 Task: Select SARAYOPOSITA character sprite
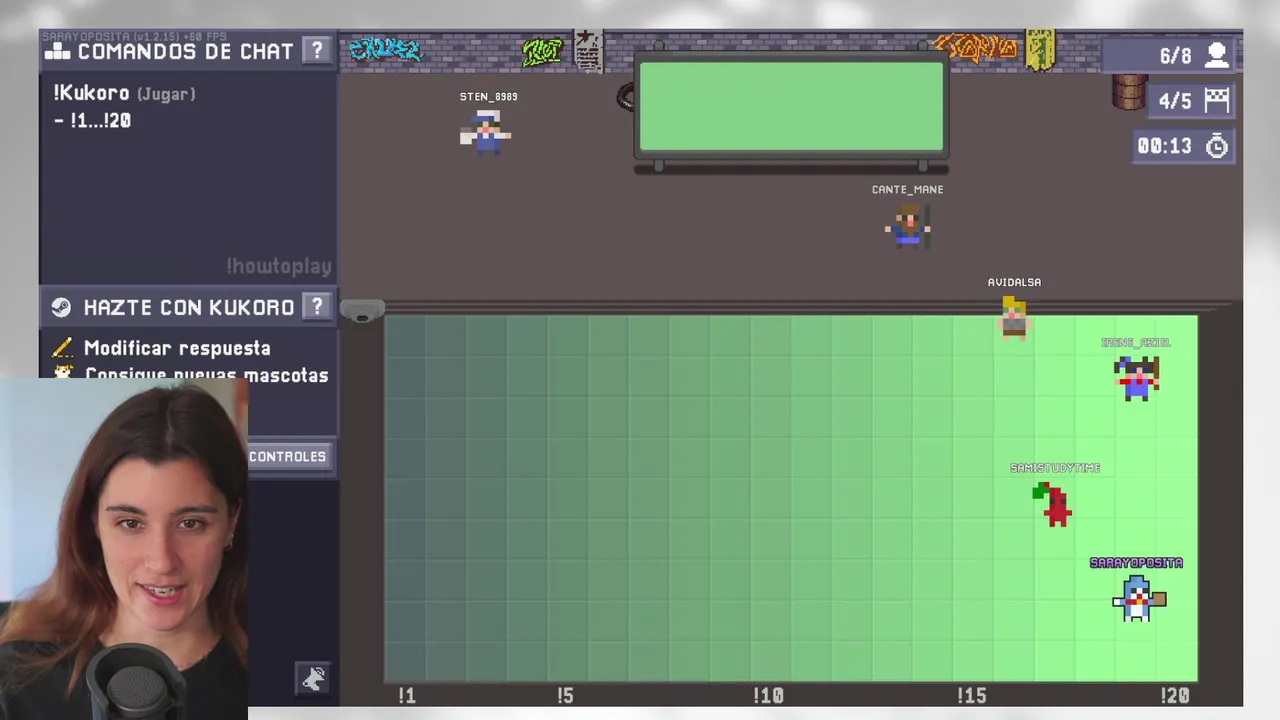(x=1139, y=598)
